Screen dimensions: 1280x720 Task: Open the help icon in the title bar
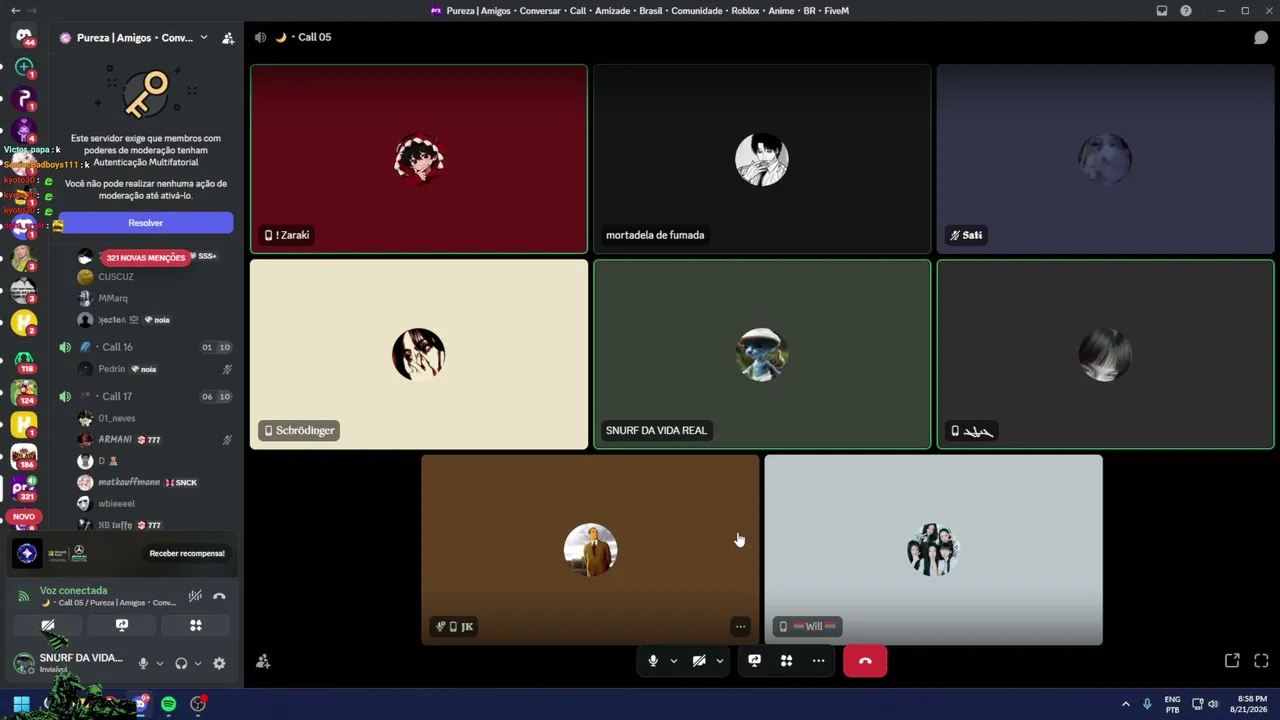[x=1186, y=11]
